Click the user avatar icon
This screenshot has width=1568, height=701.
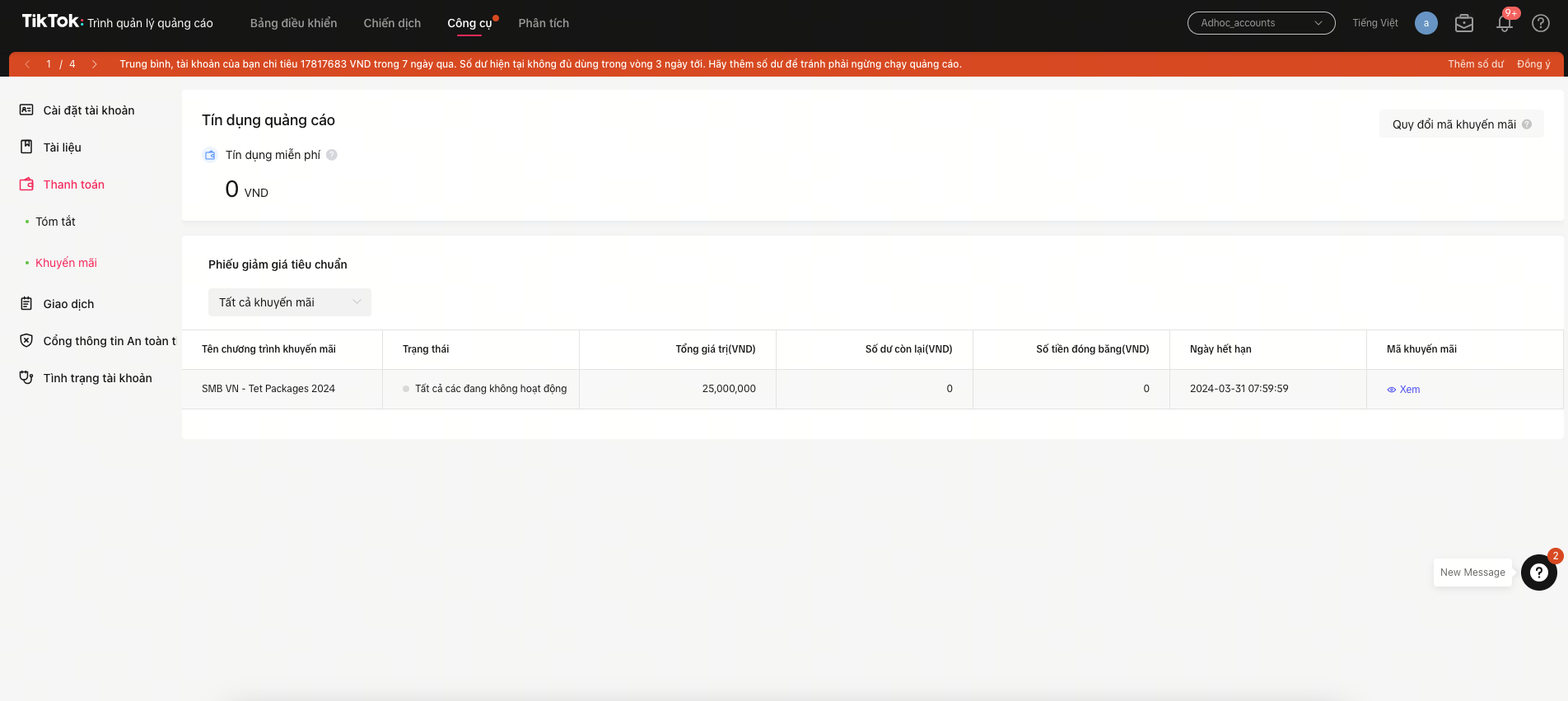coord(1426,23)
